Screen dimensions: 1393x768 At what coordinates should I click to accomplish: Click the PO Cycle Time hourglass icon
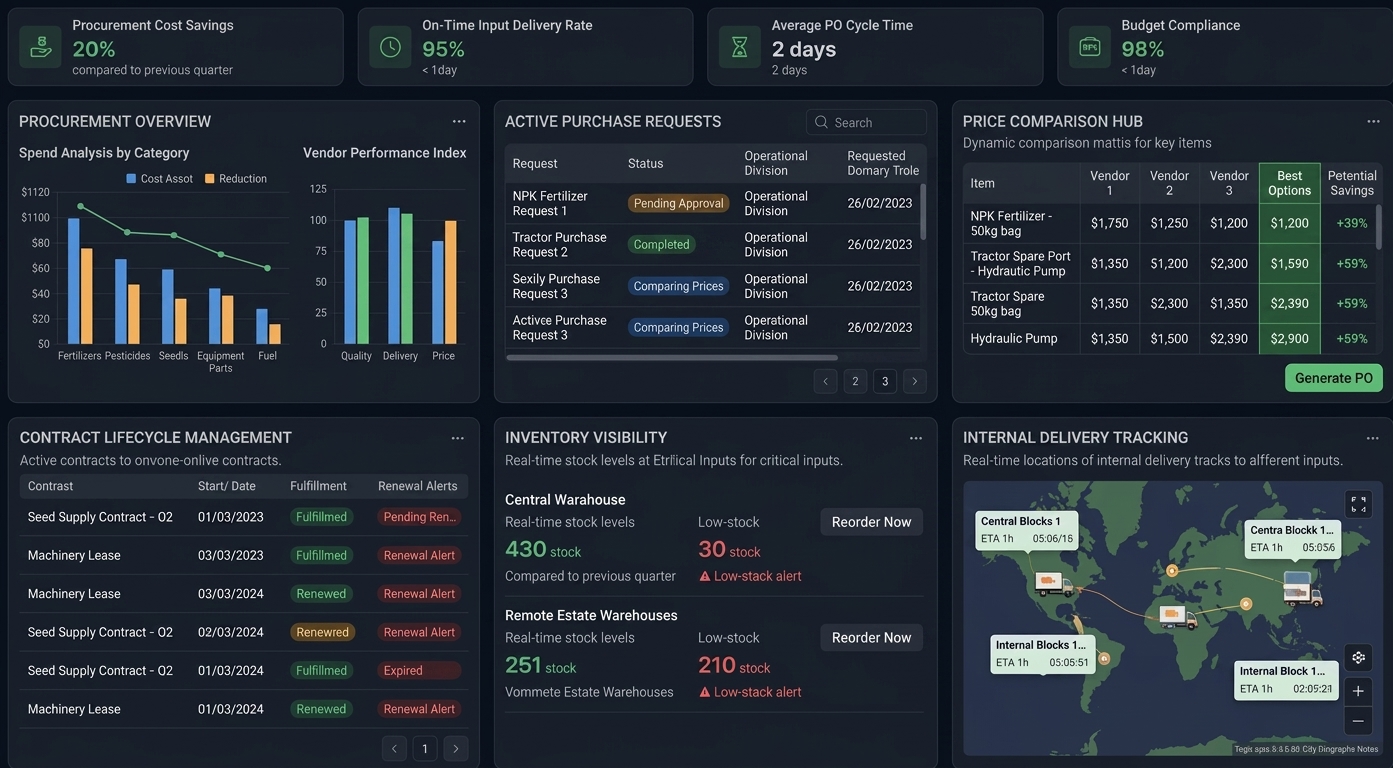click(x=739, y=47)
